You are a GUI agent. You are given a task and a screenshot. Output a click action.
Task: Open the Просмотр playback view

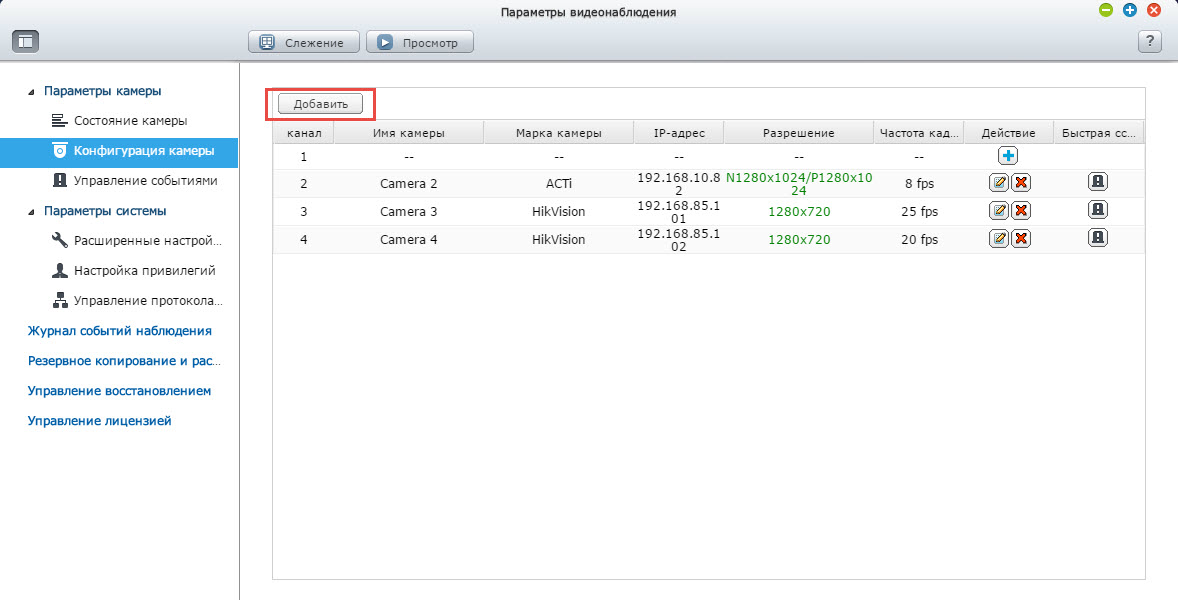(419, 42)
